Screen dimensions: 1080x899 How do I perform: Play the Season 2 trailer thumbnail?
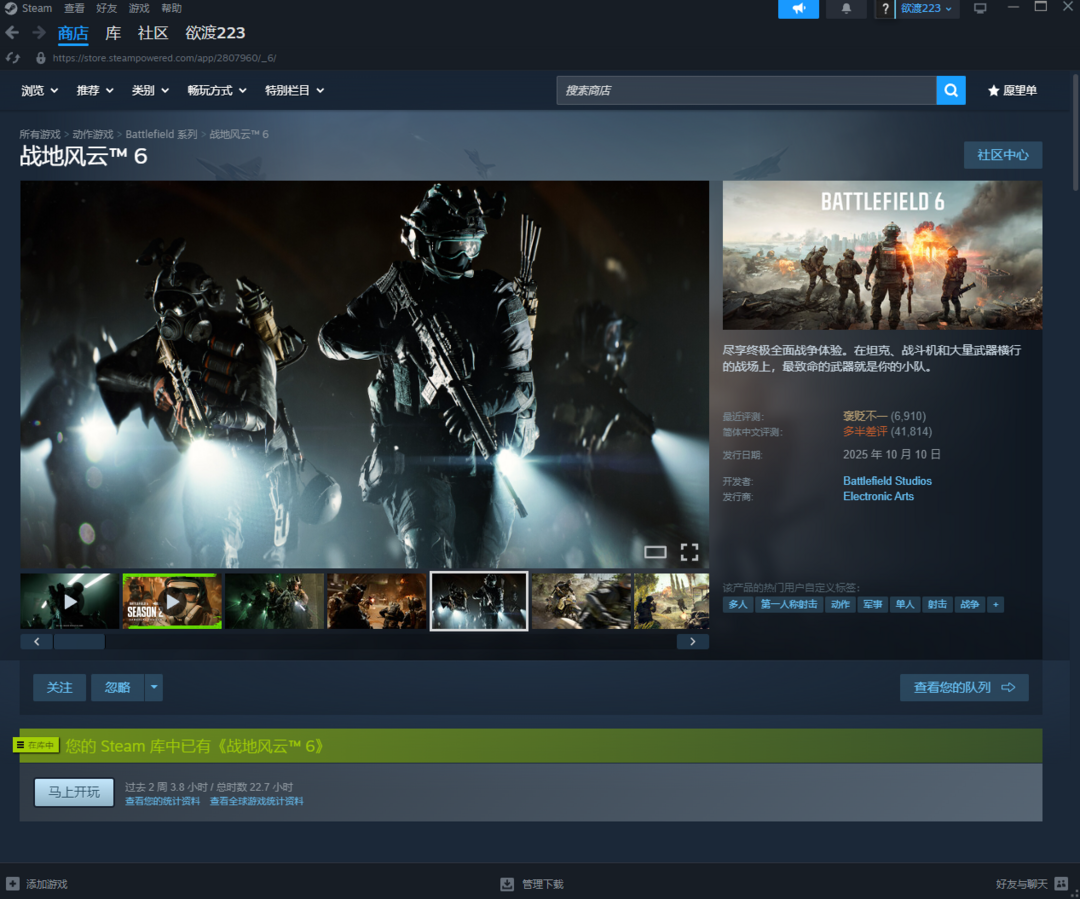point(172,601)
